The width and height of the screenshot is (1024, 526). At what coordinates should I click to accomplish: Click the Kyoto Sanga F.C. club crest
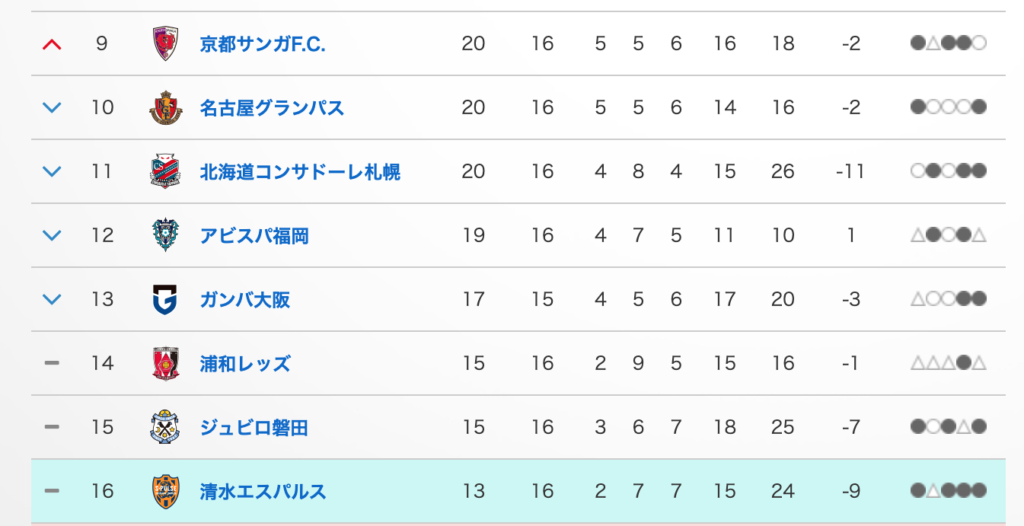(x=164, y=44)
